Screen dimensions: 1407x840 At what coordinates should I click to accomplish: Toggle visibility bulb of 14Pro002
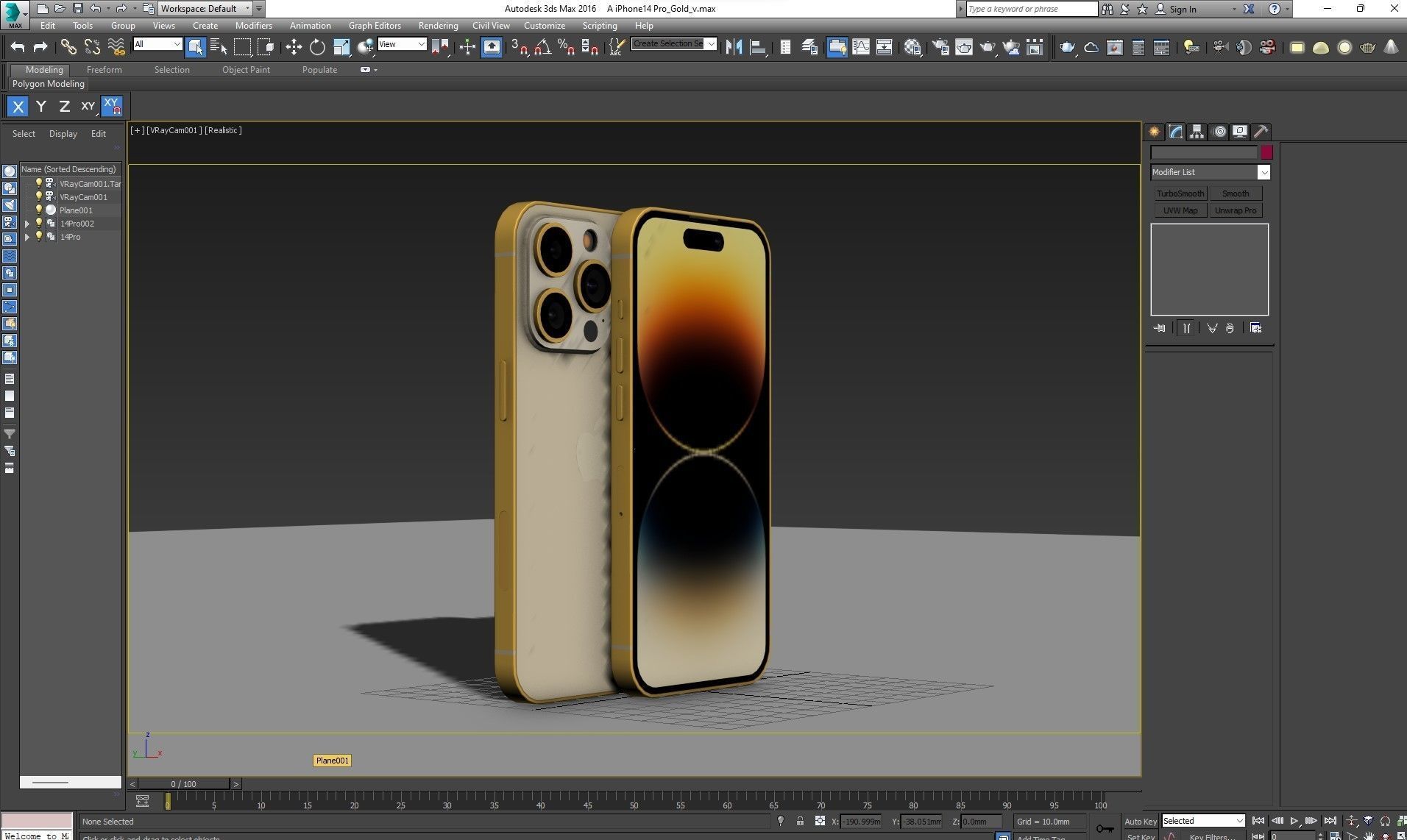click(x=39, y=223)
